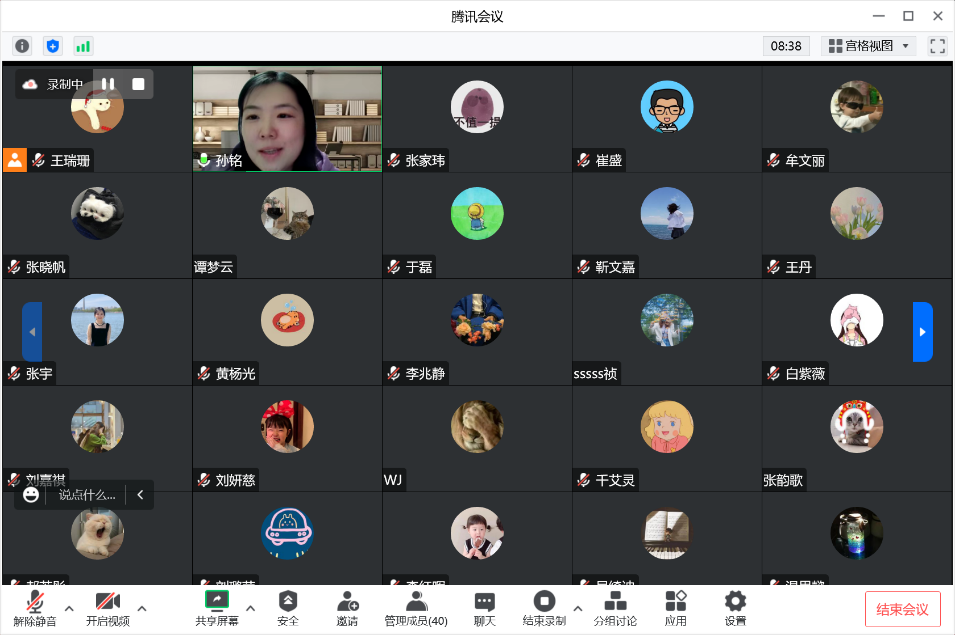
Task: Click the blue security shield icon
Action: tap(53, 46)
